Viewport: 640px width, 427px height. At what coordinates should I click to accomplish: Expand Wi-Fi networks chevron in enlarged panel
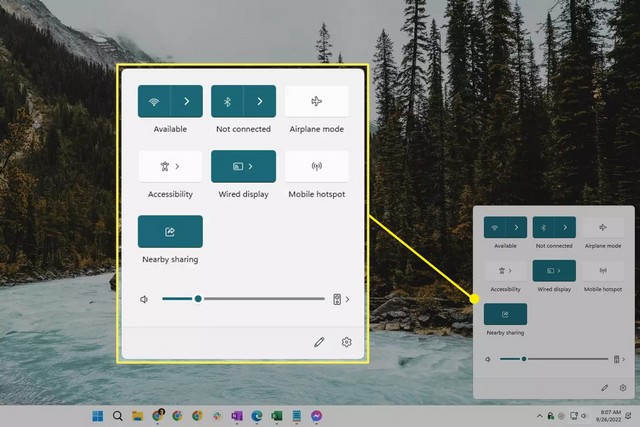click(x=187, y=101)
